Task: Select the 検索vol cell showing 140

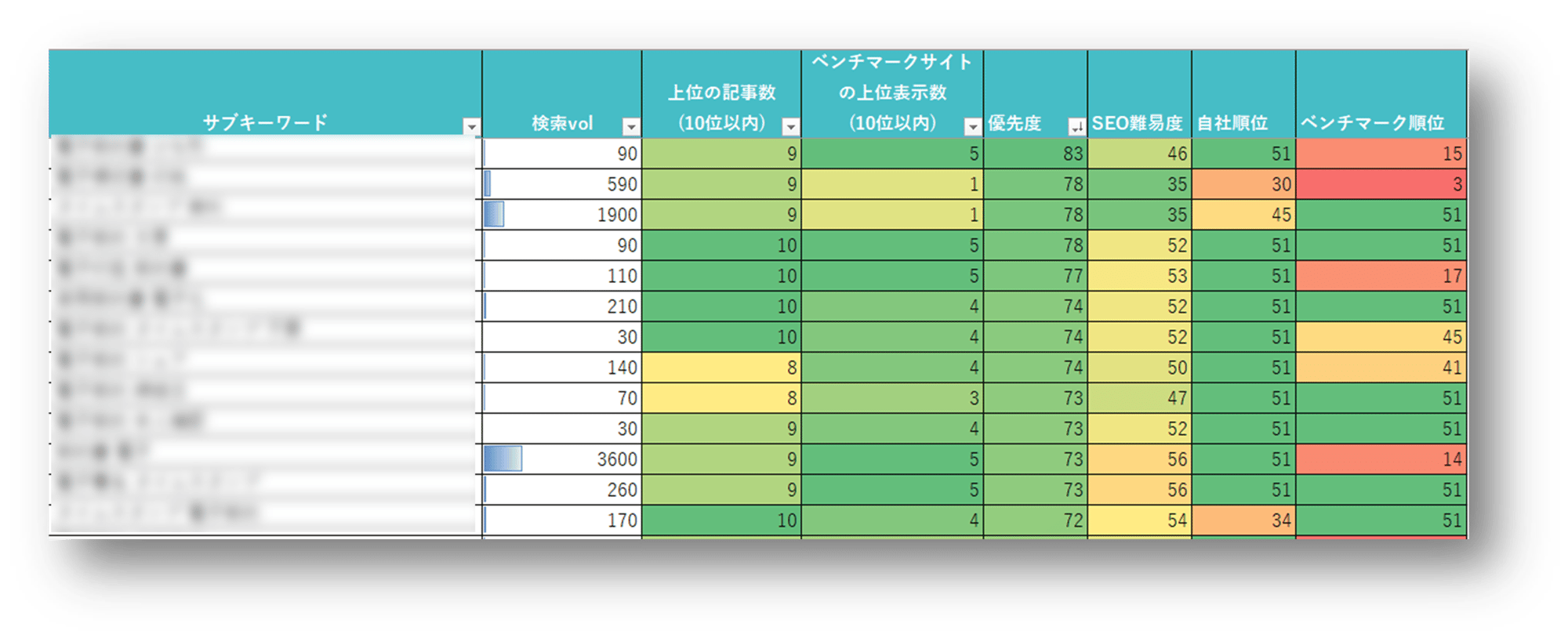Action: (x=562, y=368)
